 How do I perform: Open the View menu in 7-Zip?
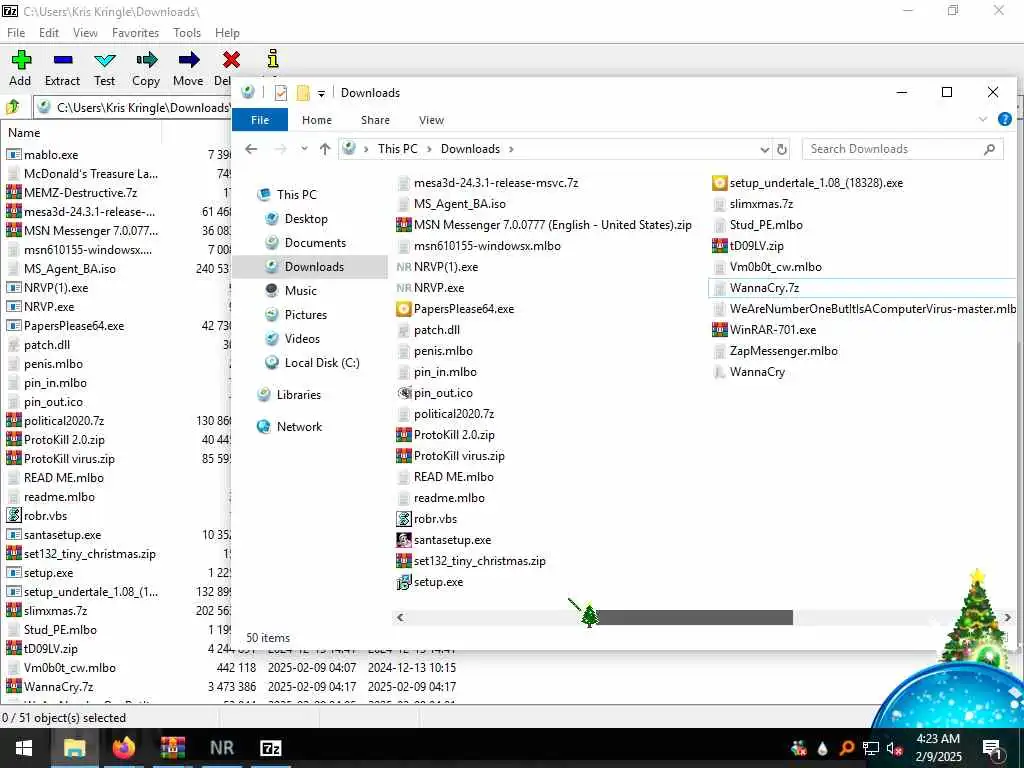86,33
